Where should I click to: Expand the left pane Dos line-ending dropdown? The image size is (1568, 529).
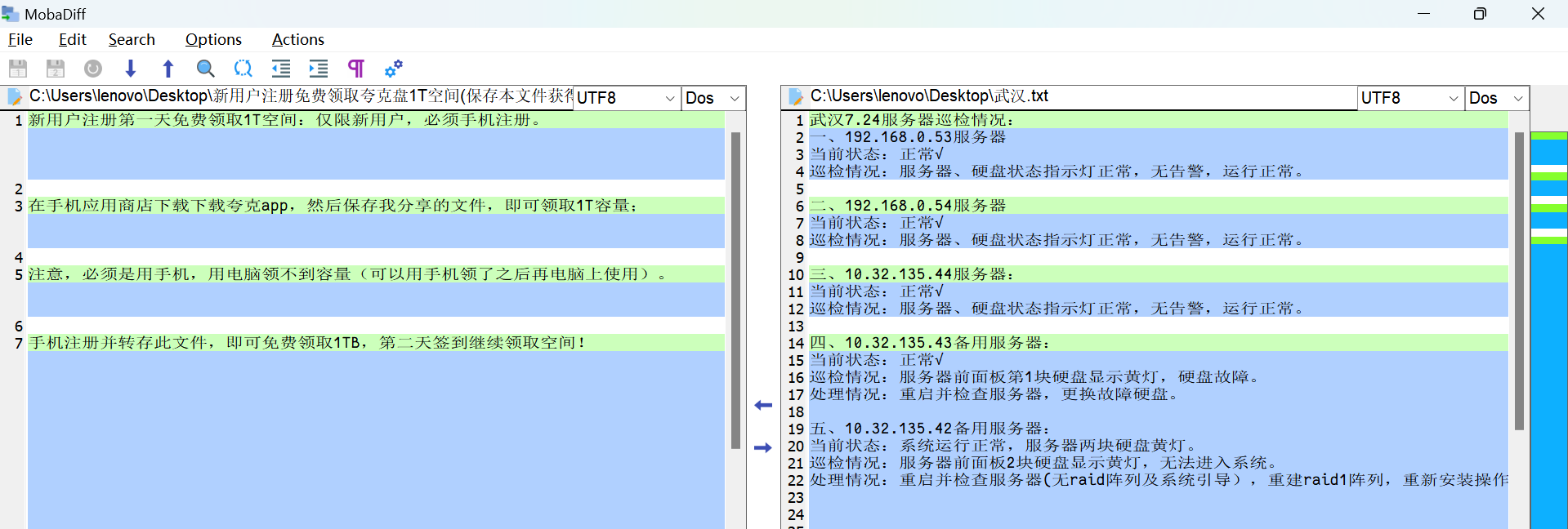pos(735,98)
